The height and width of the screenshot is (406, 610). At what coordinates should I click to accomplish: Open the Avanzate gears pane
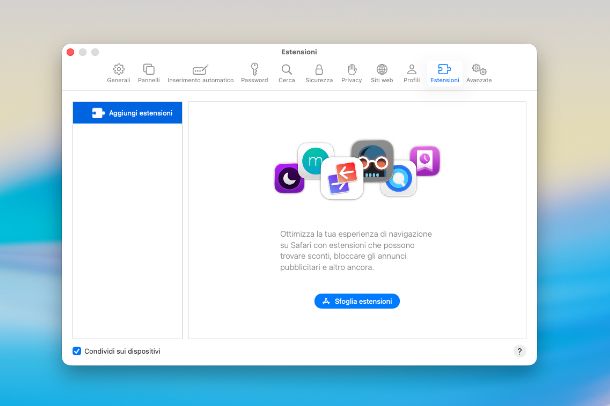coord(479,72)
